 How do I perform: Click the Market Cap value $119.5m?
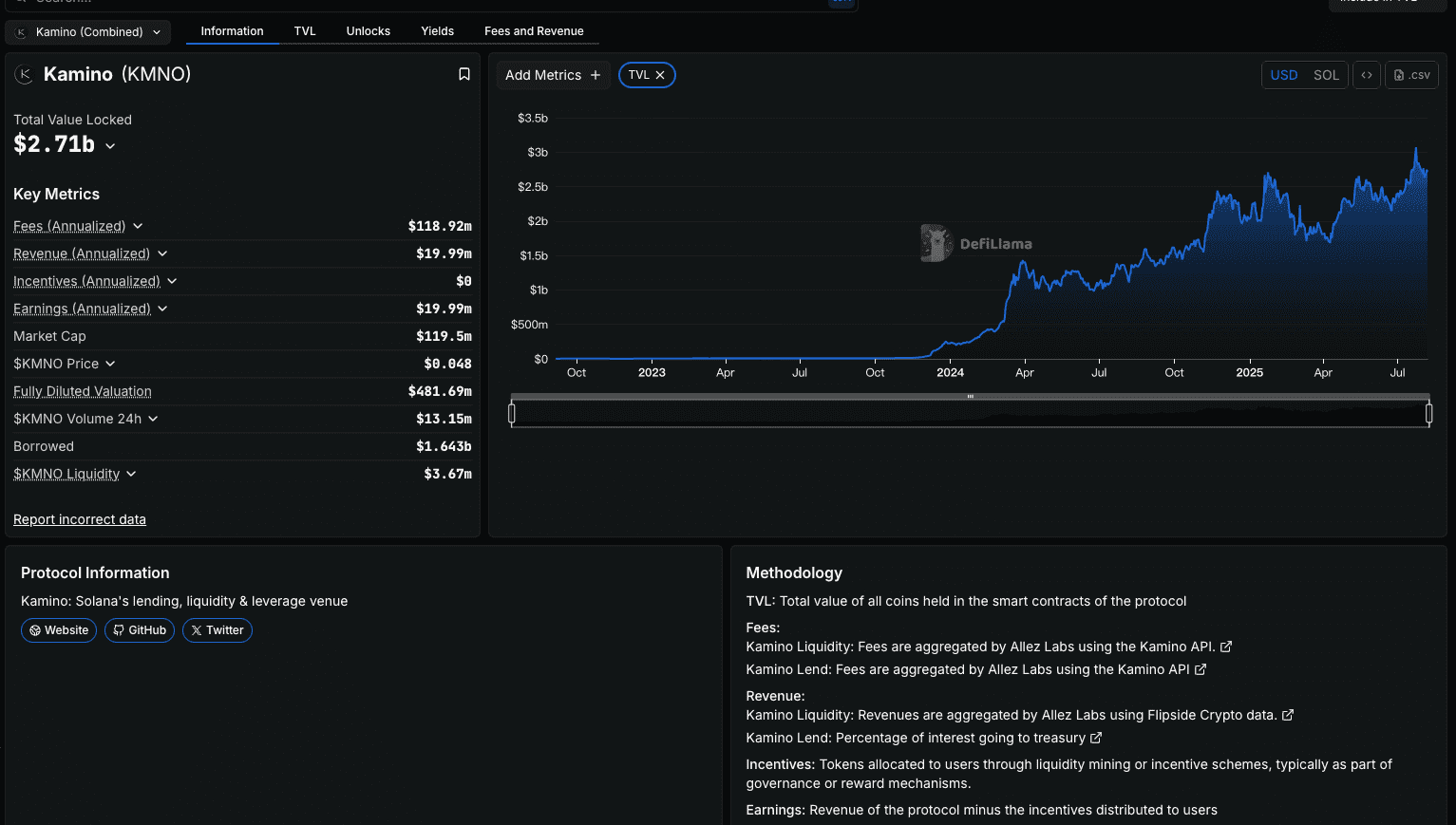[x=444, y=336]
